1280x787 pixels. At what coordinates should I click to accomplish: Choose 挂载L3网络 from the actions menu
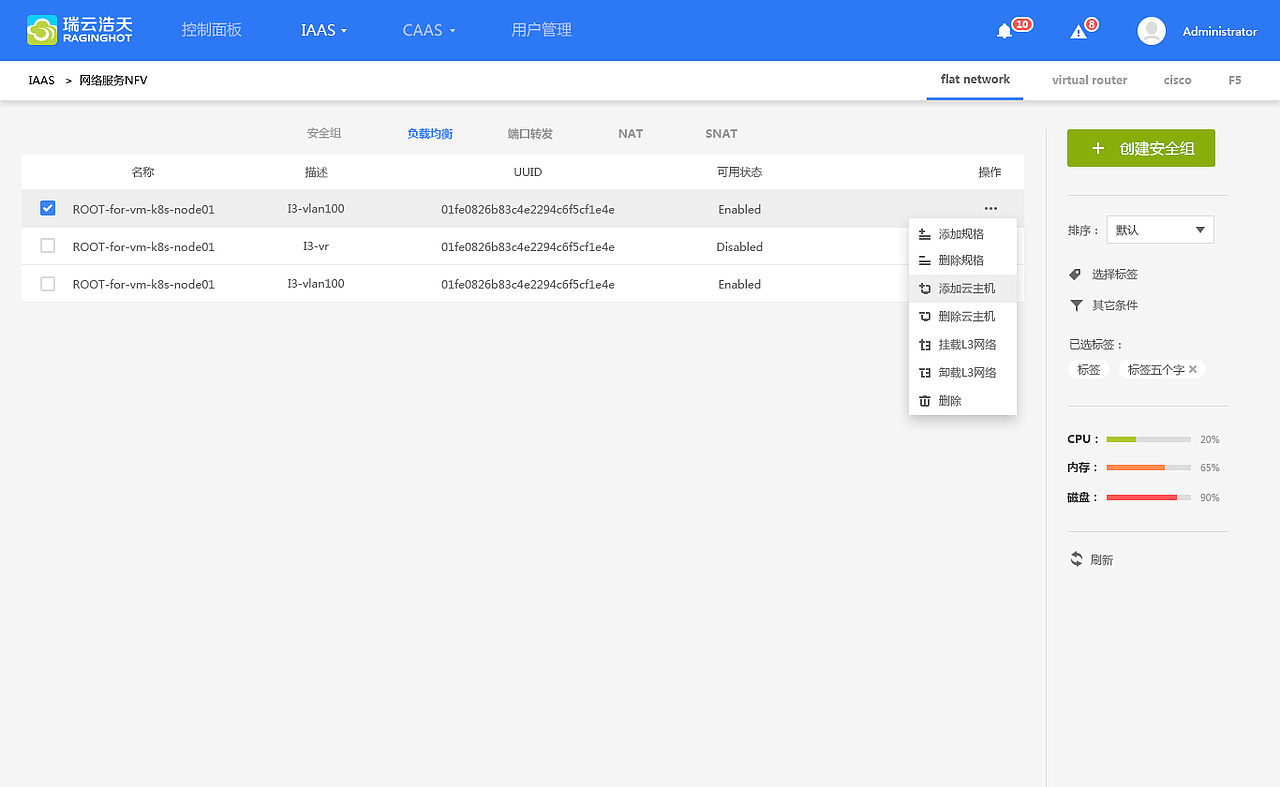[962, 345]
